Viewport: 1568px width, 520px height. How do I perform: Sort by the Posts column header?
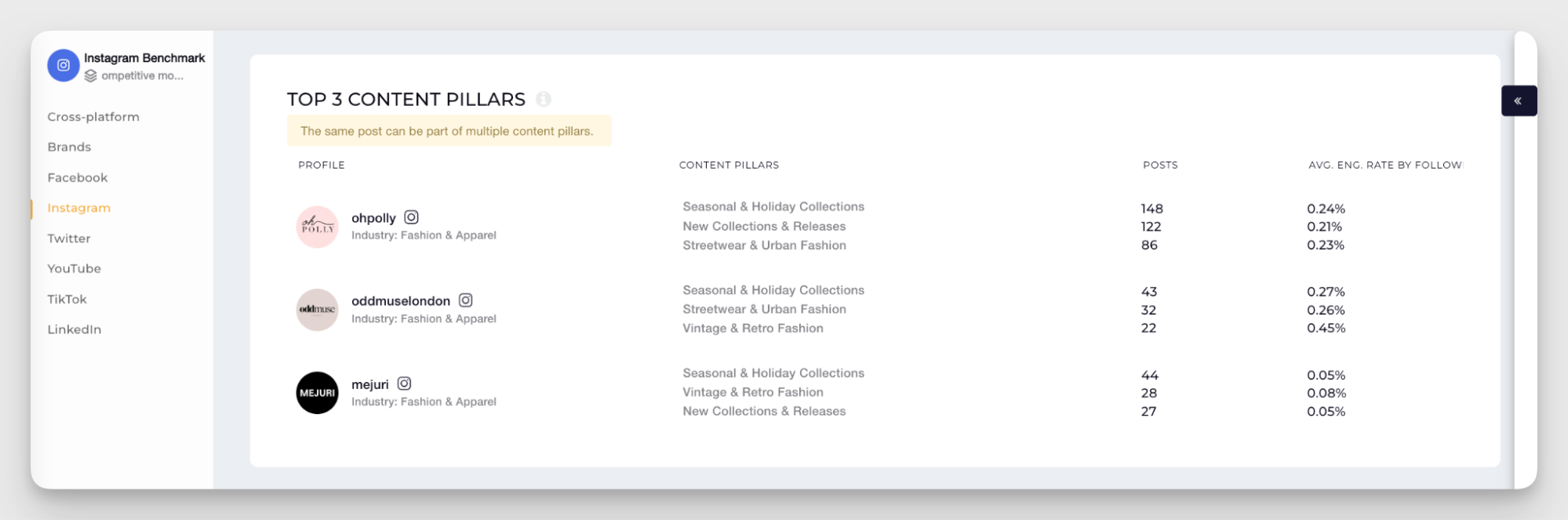tap(1159, 165)
